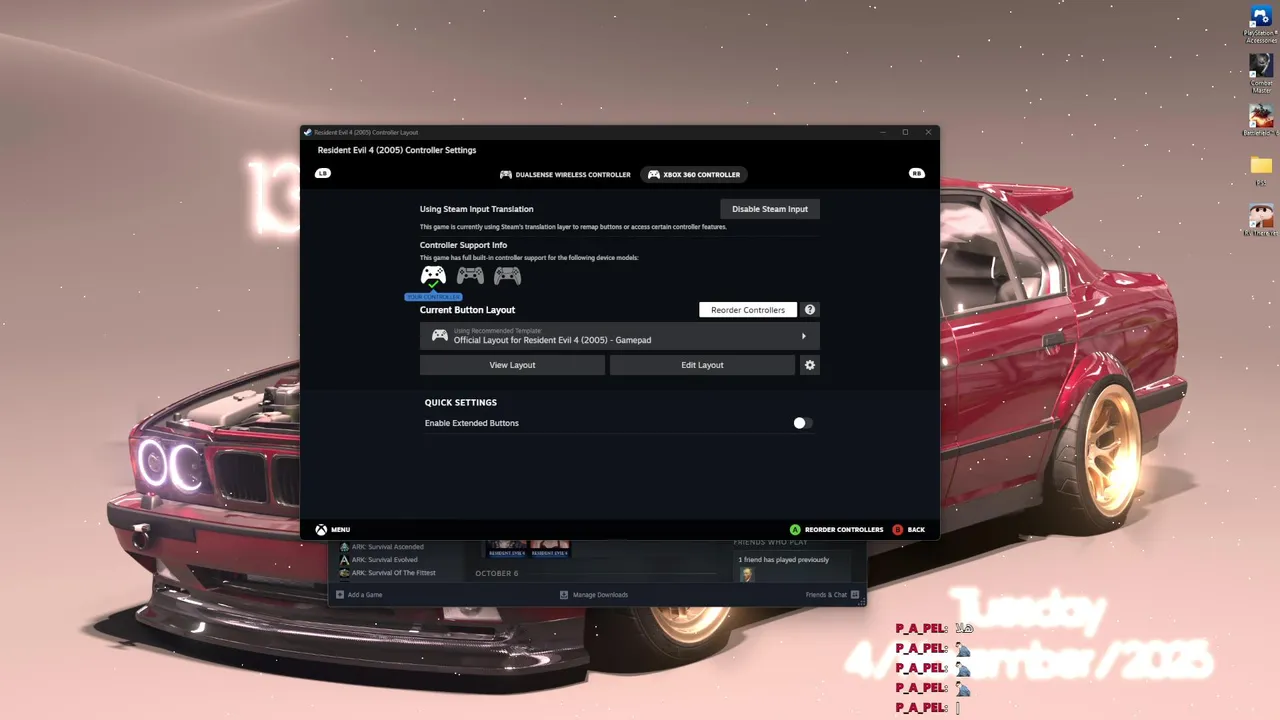Open Edit Layout
This screenshot has width=1280, height=720.
click(x=702, y=365)
